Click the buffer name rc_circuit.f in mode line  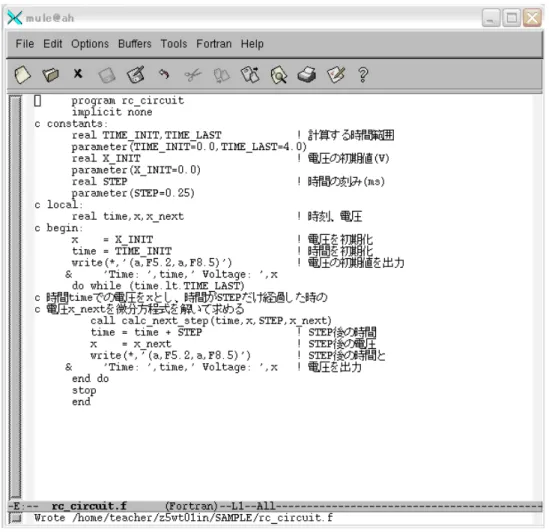point(89,506)
